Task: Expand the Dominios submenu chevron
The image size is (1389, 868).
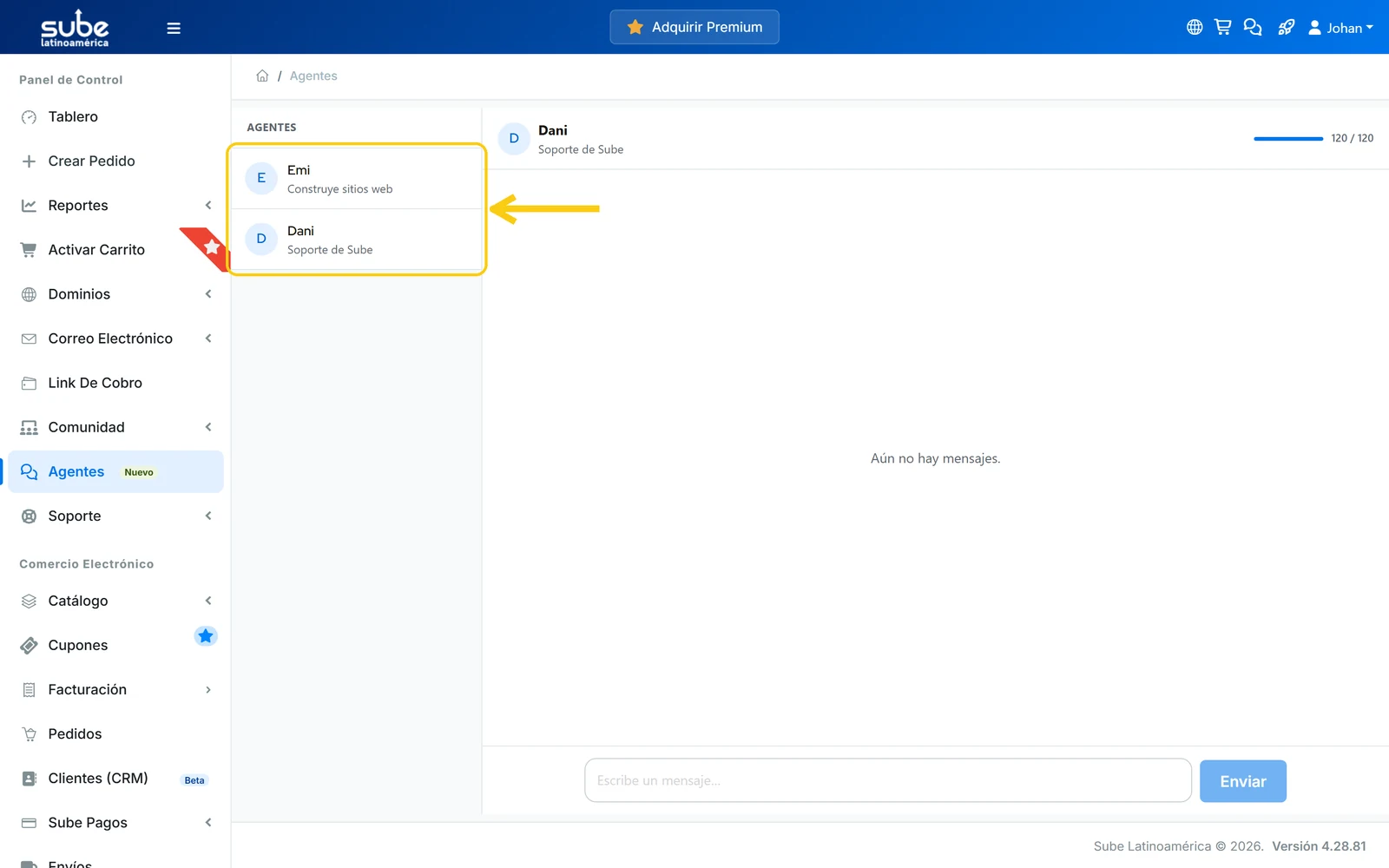Action: pos(208,293)
